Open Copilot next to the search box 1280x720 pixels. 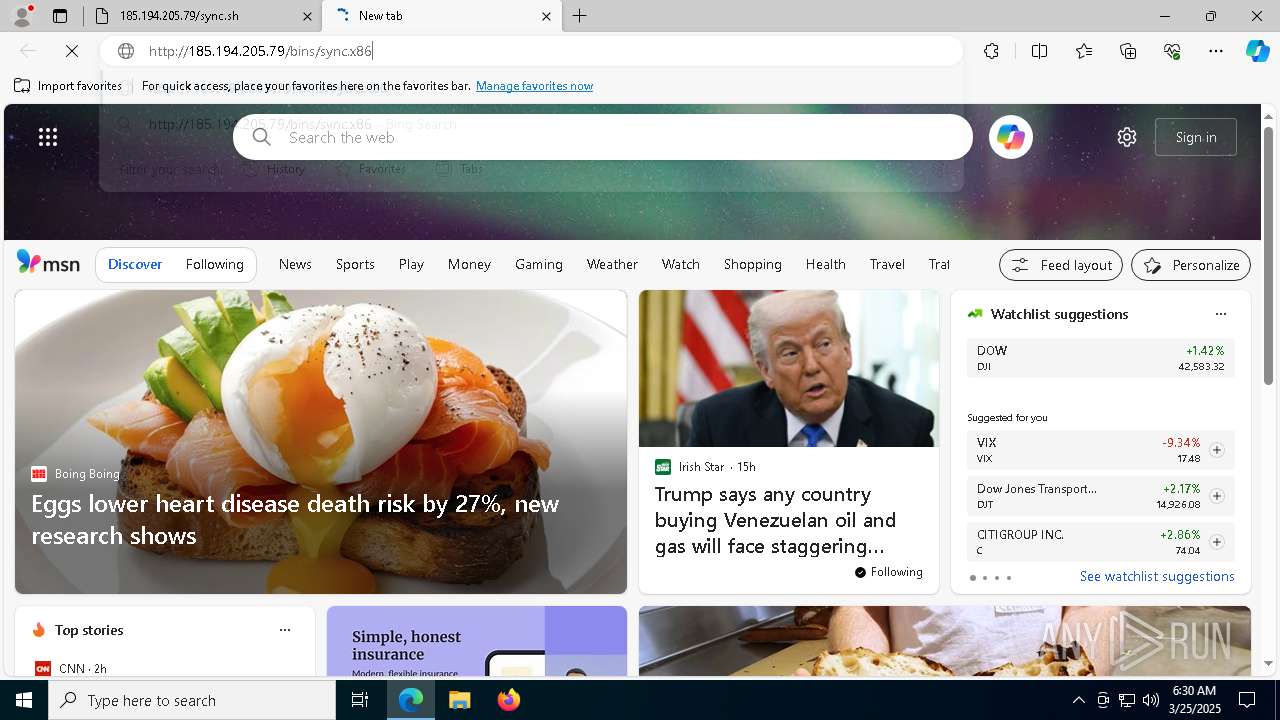(1010, 137)
